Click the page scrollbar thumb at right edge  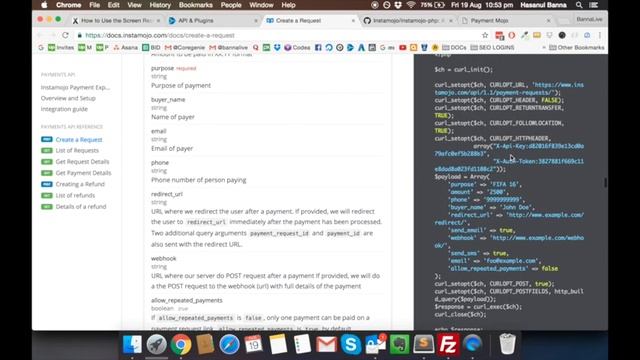[x=605, y=182]
